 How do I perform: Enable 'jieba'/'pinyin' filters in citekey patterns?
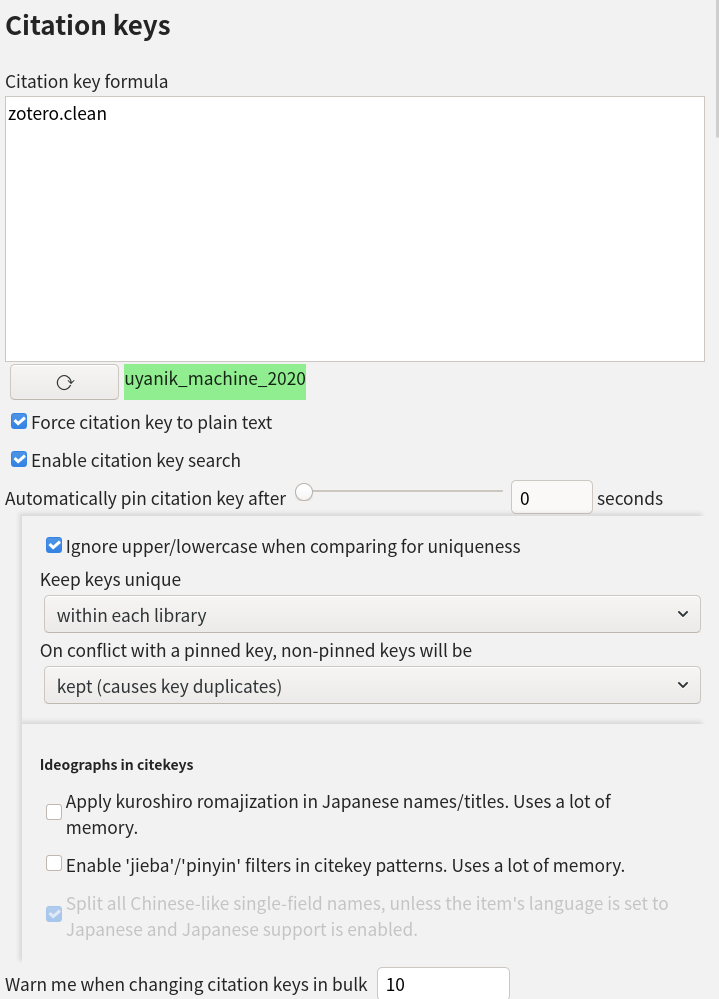[x=53, y=862]
